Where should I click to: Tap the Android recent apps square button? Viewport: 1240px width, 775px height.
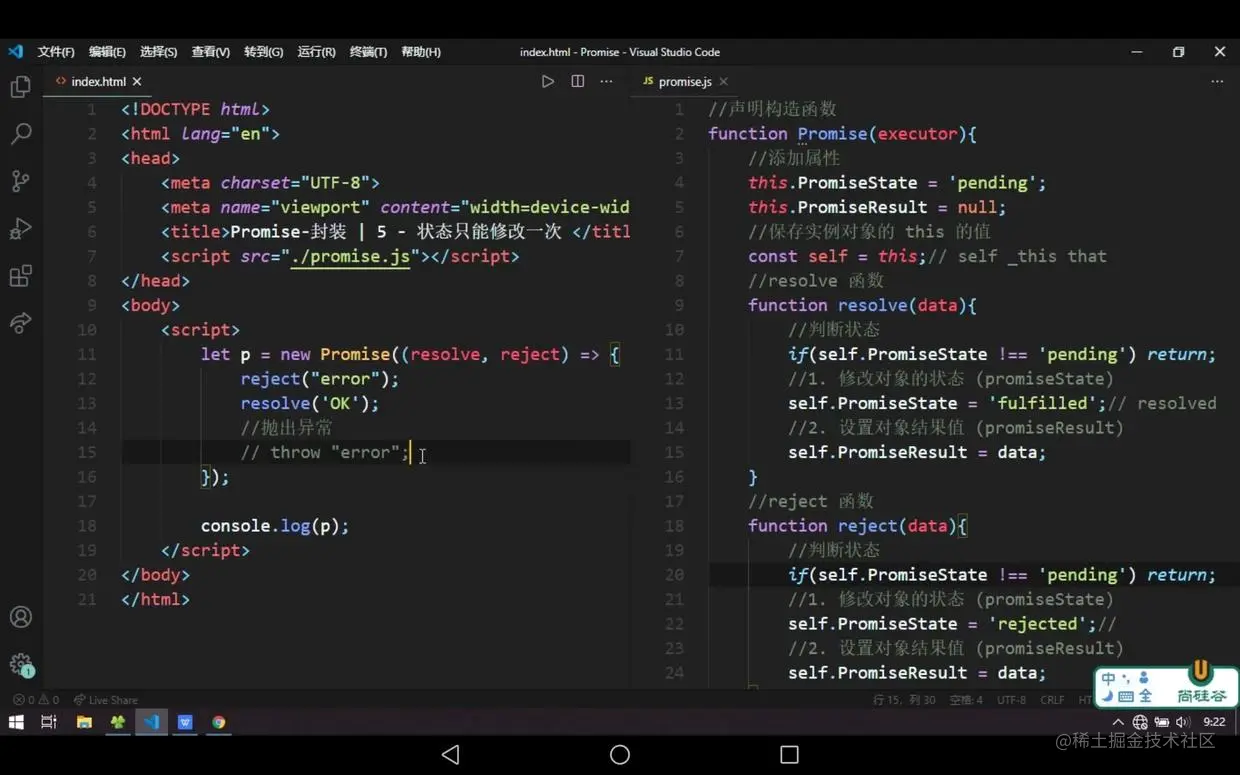click(789, 754)
